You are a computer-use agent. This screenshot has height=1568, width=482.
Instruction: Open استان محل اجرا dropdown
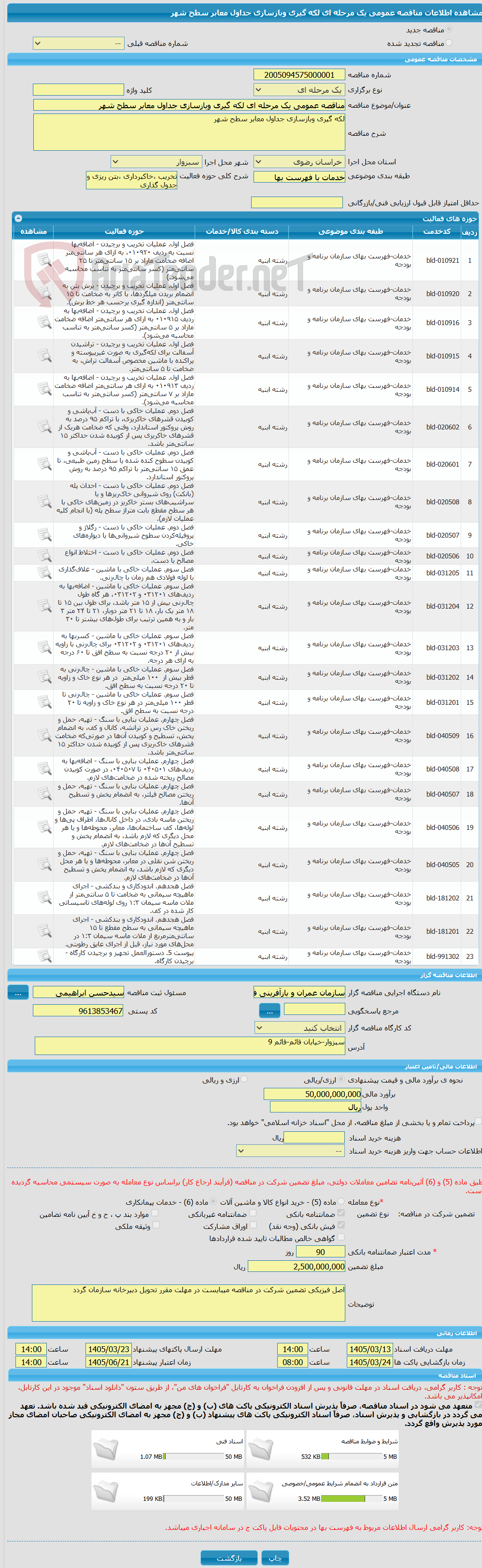299,162
